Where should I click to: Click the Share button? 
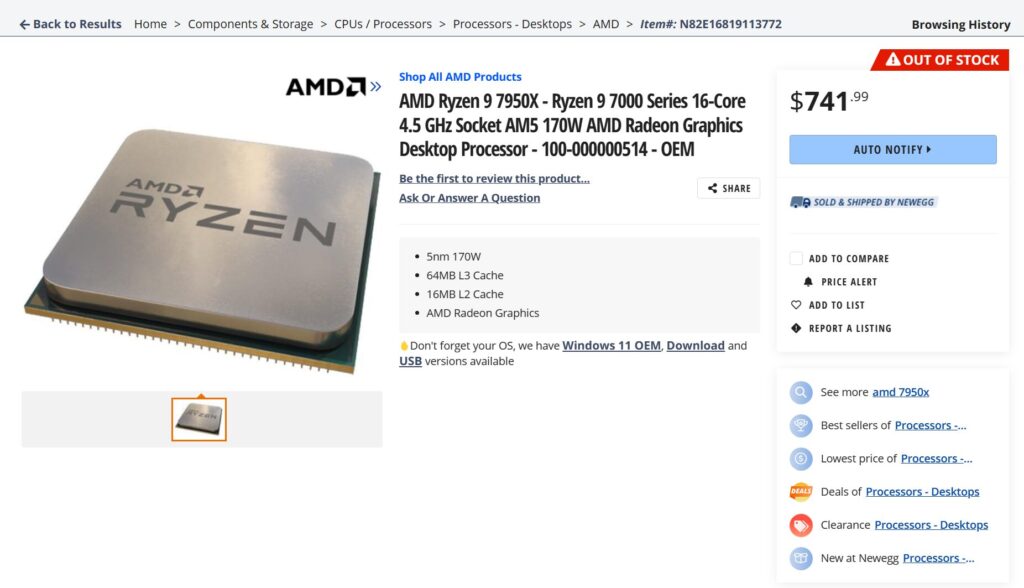728,188
